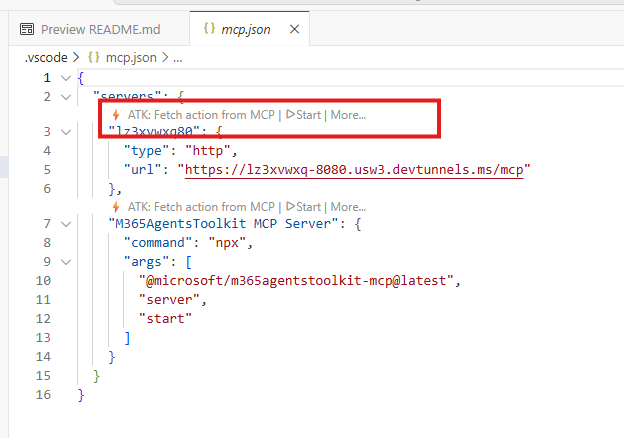
Task: Click More... code lens above M365AgentsToolkit server
Action: click(x=348, y=207)
